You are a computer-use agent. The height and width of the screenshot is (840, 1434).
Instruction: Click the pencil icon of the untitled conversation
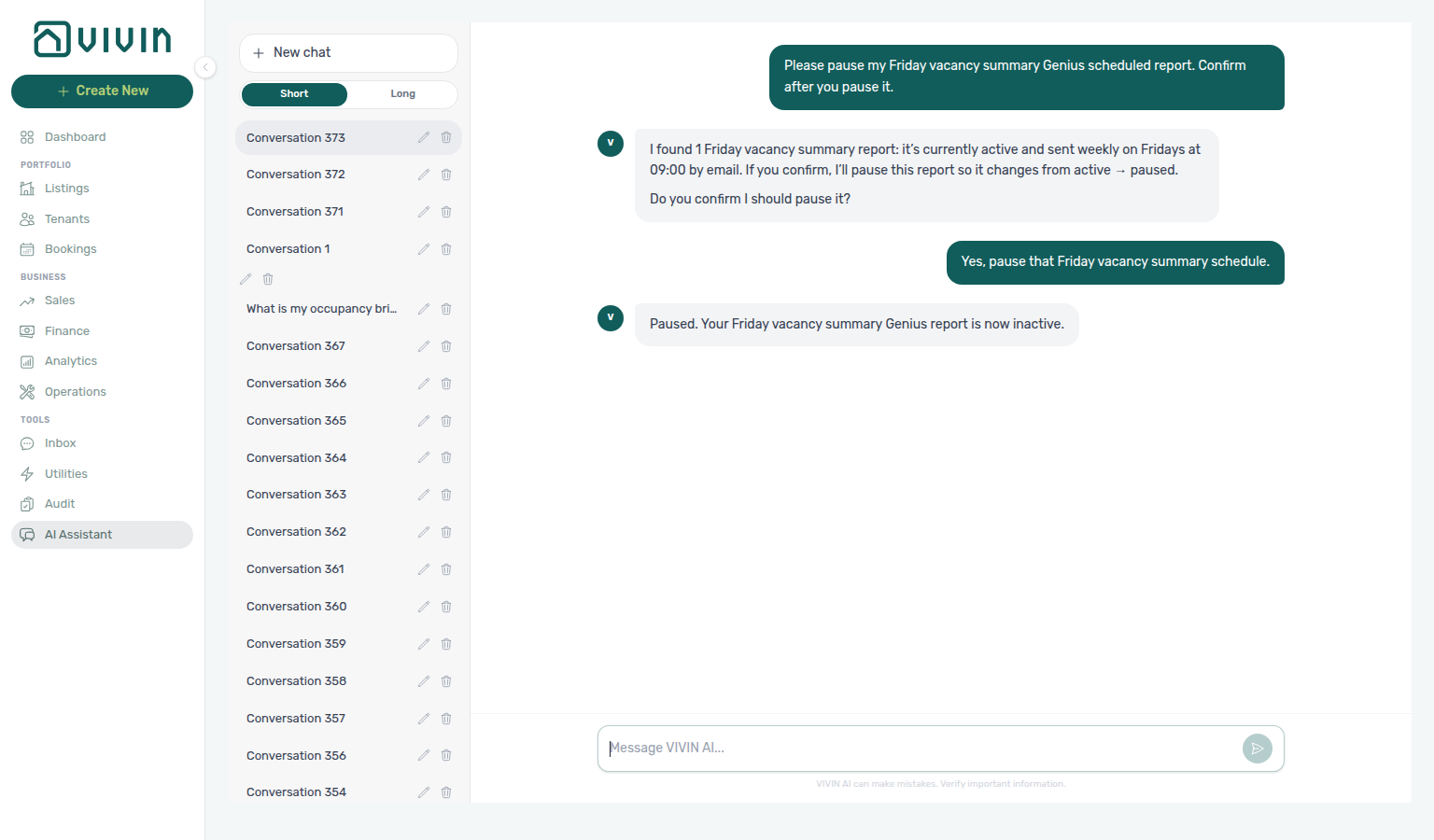coord(246,279)
